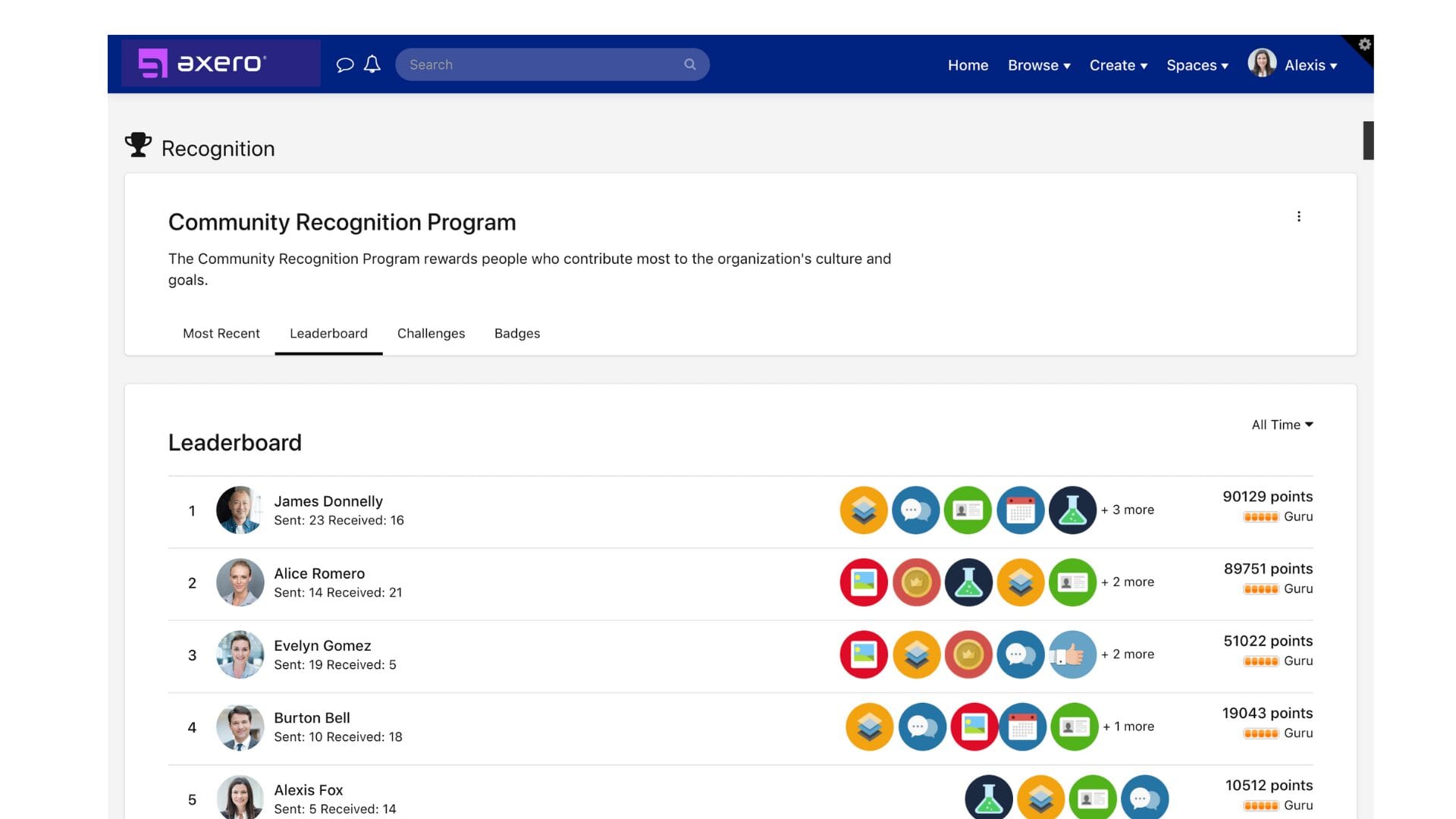
Task: Click Evelyn Gomez's thumbs-up badge
Action: pyautogui.click(x=1072, y=654)
